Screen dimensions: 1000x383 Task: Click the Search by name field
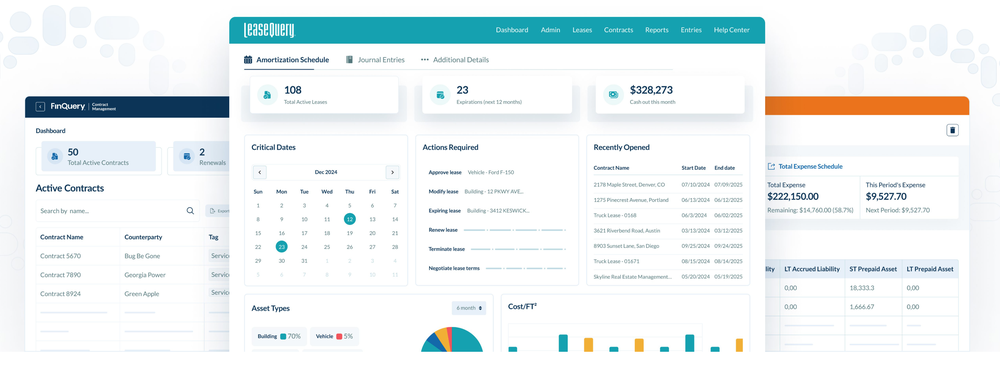click(117, 211)
